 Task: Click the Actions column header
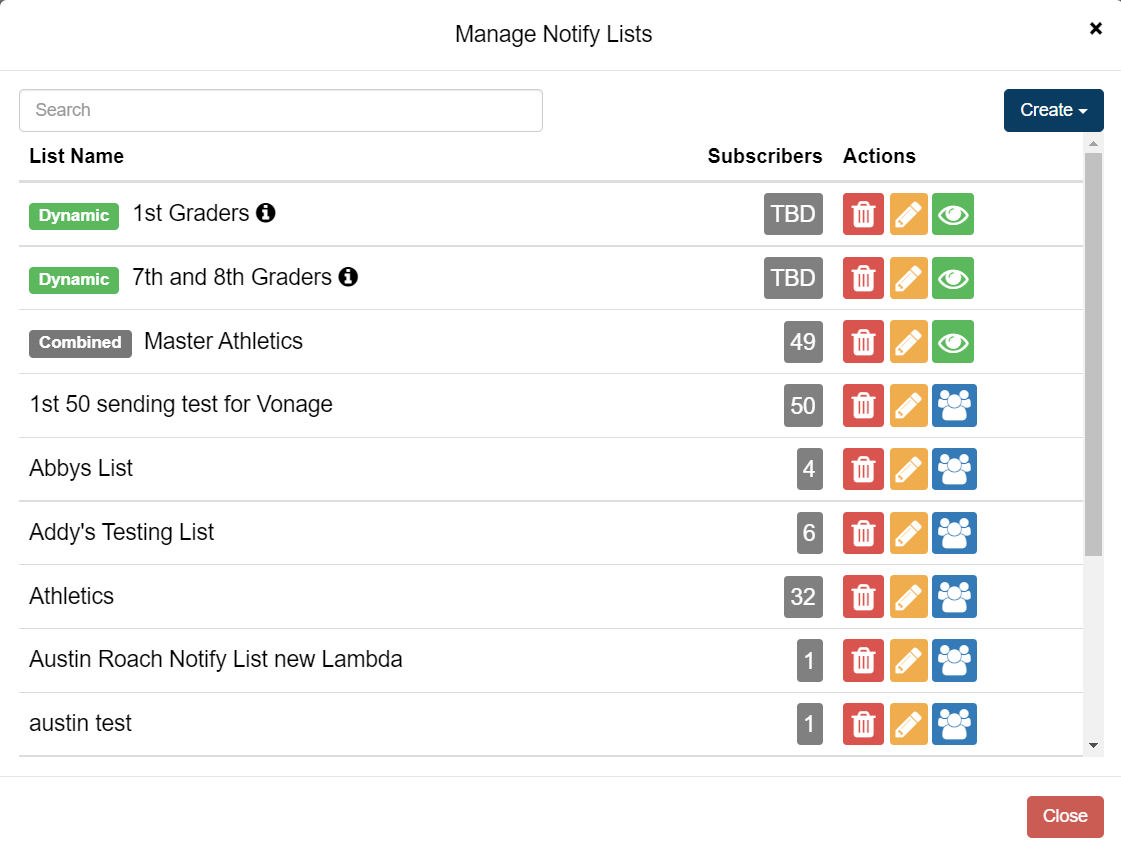879,156
